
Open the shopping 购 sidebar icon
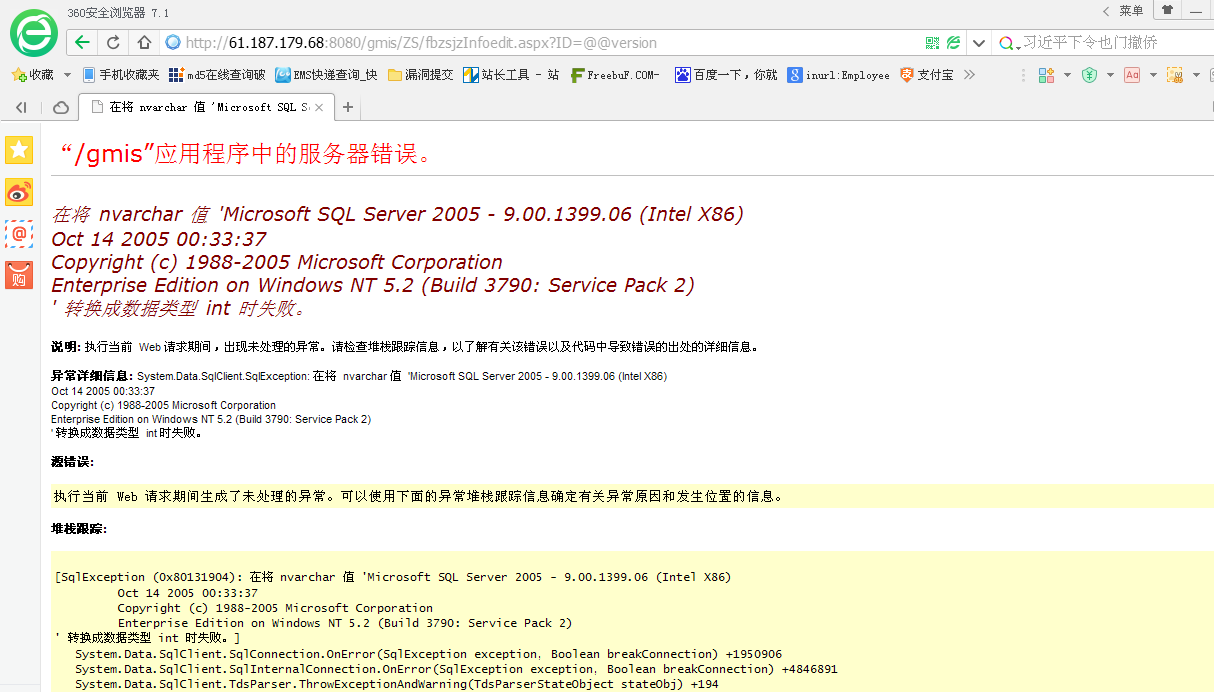coord(19,275)
